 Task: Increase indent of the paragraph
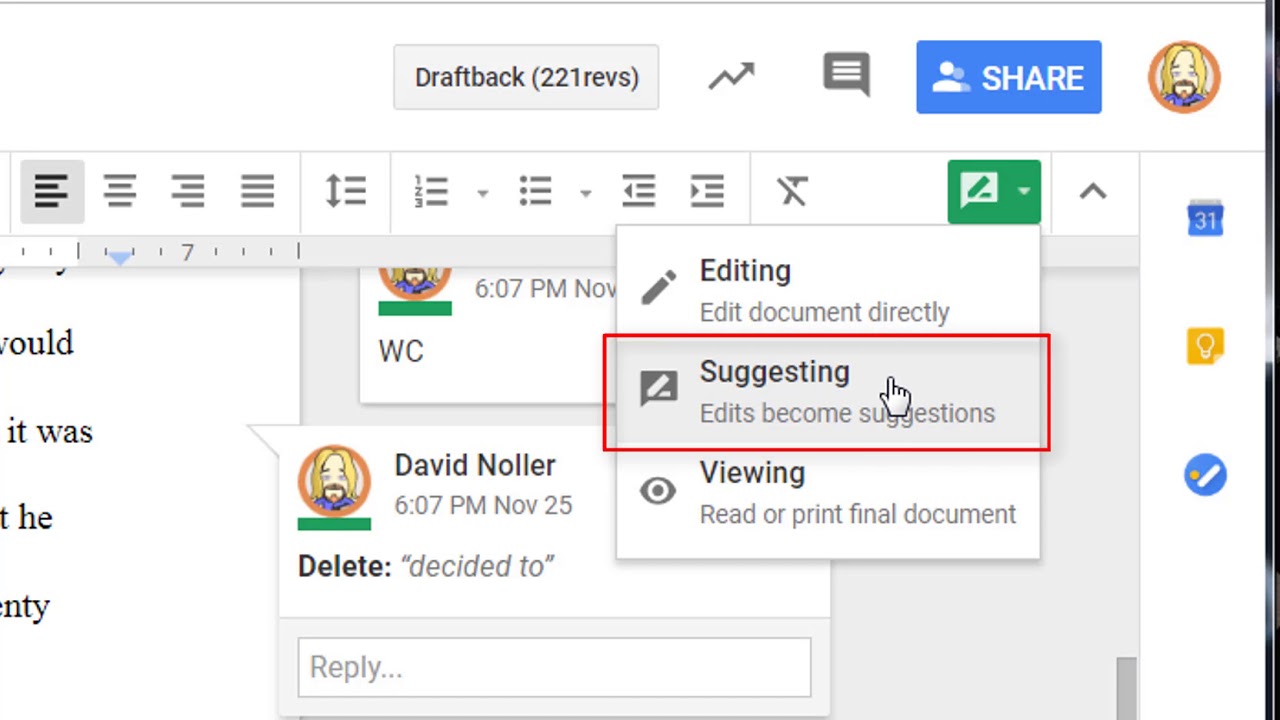[x=707, y=191]
